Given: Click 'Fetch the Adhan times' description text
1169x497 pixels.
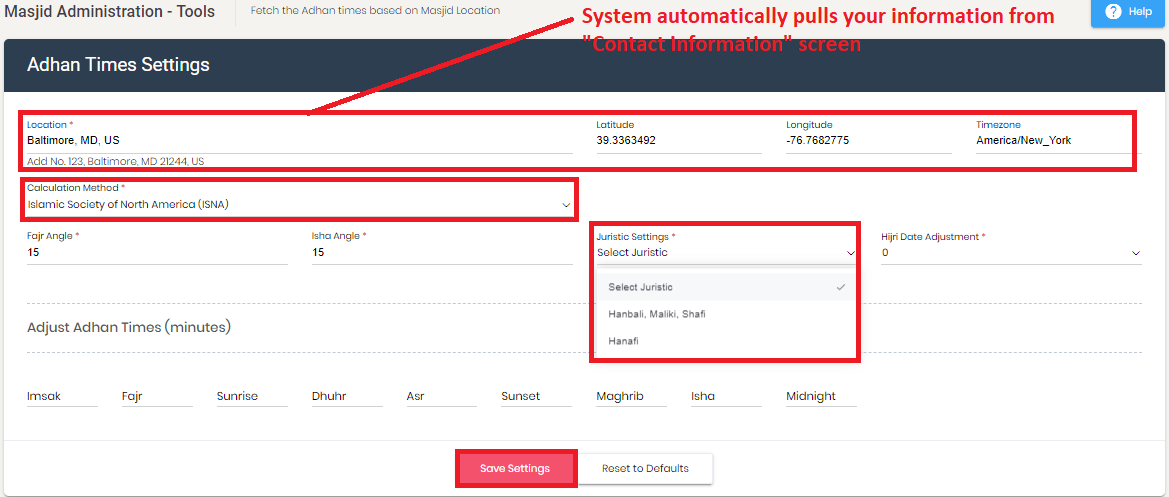Looking at the screenshot, I should (375, 11).
